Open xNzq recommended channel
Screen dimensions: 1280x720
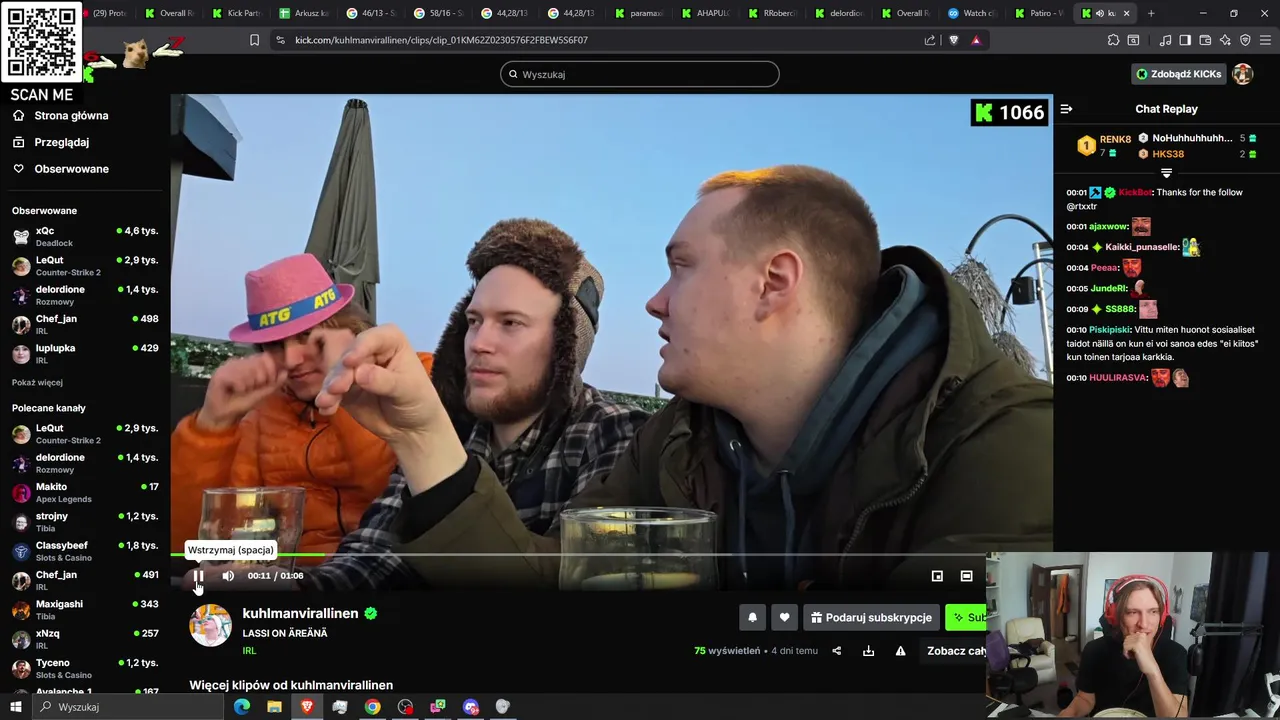[84, 638]
